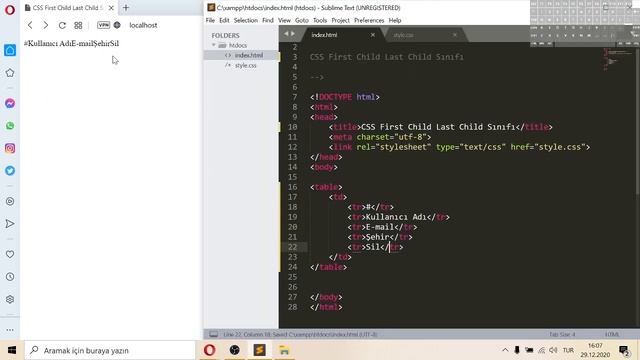Click the E-mail text on line 20

[x=380, y=227]
